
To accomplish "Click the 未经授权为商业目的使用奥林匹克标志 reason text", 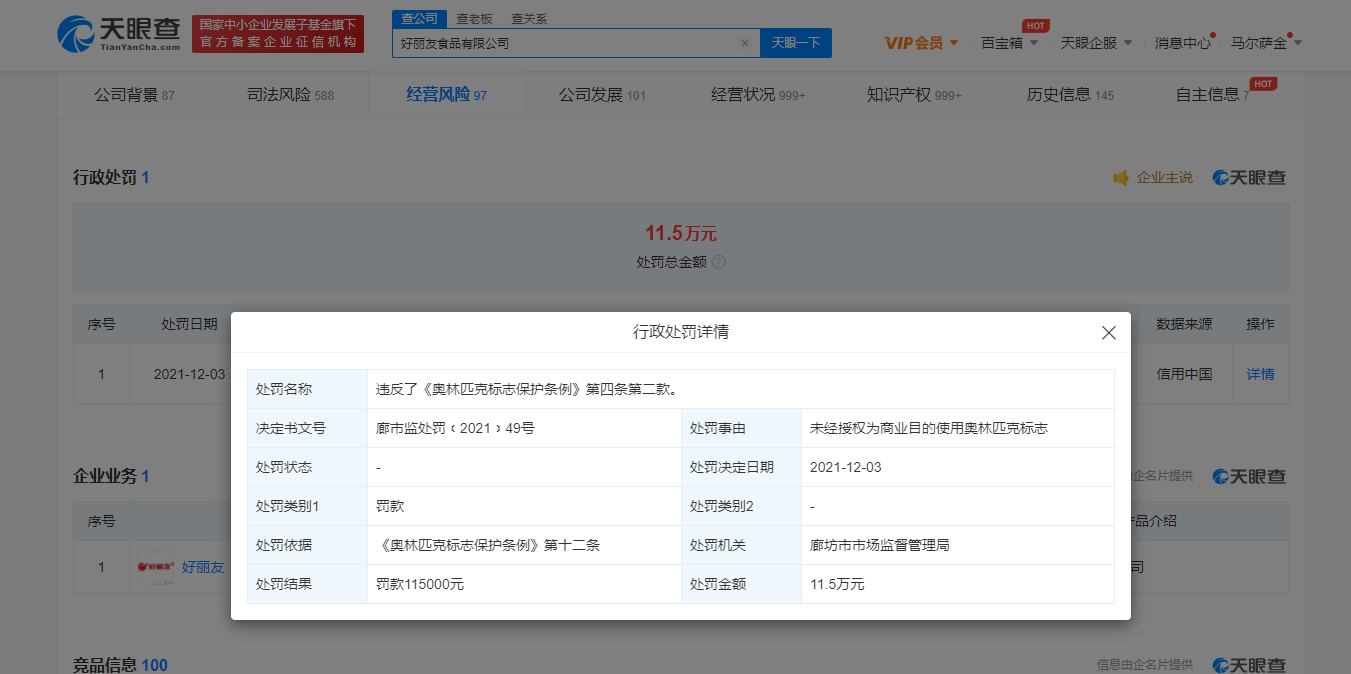I will click(929, 428).
